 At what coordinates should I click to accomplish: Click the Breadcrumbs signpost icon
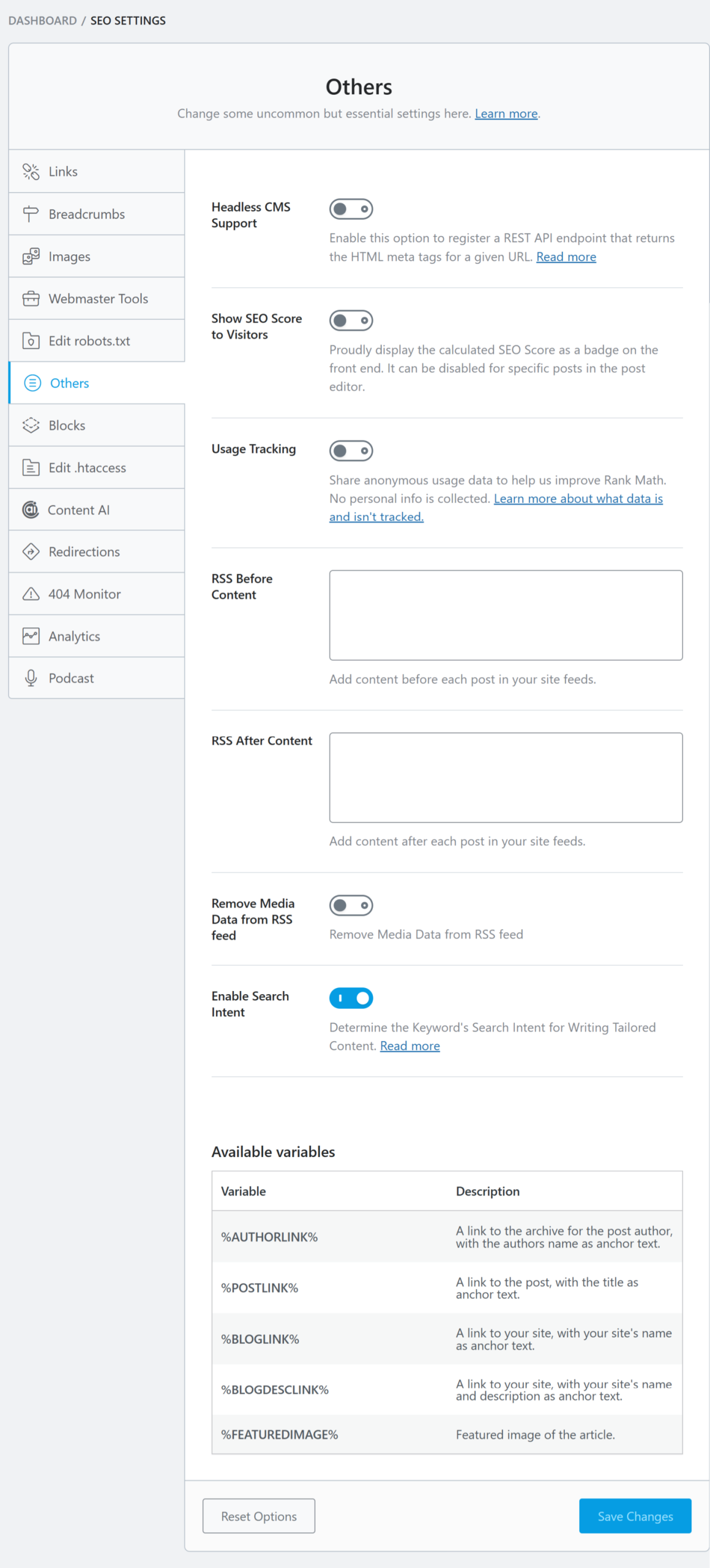(x=31, y=214)
